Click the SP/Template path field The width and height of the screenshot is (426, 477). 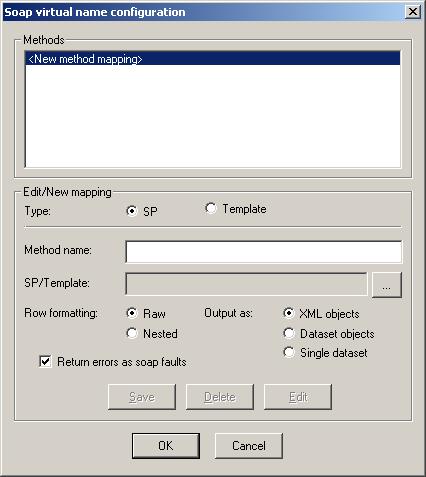(x=246, y=284)
